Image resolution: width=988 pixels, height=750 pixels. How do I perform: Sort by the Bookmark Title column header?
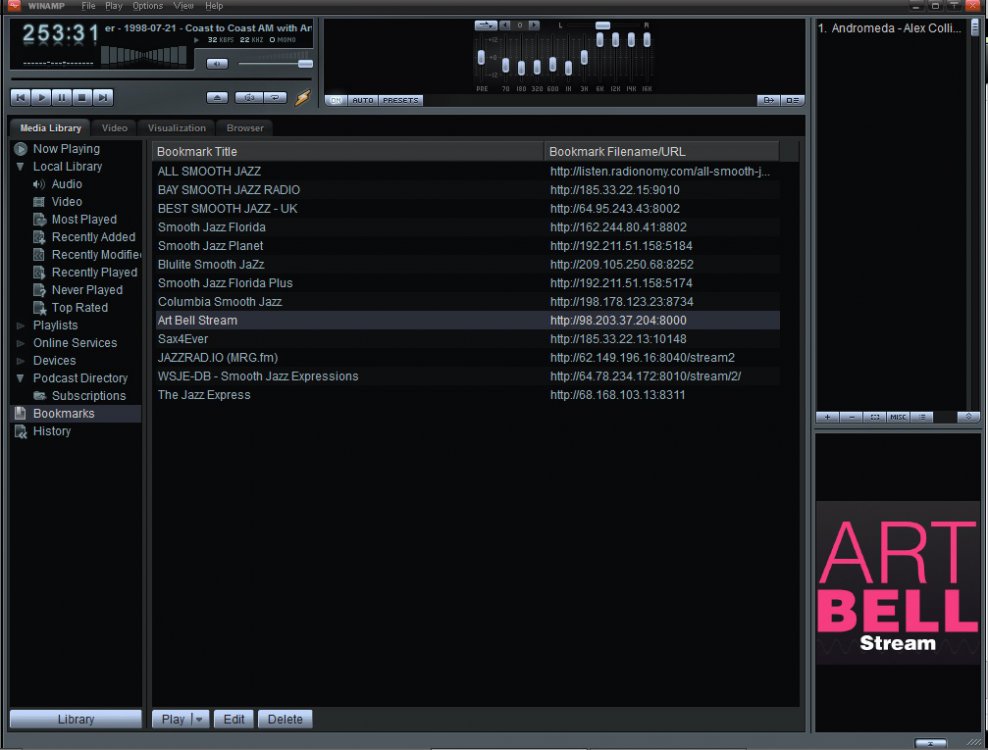pyautogui.click(x=348, y=151)
